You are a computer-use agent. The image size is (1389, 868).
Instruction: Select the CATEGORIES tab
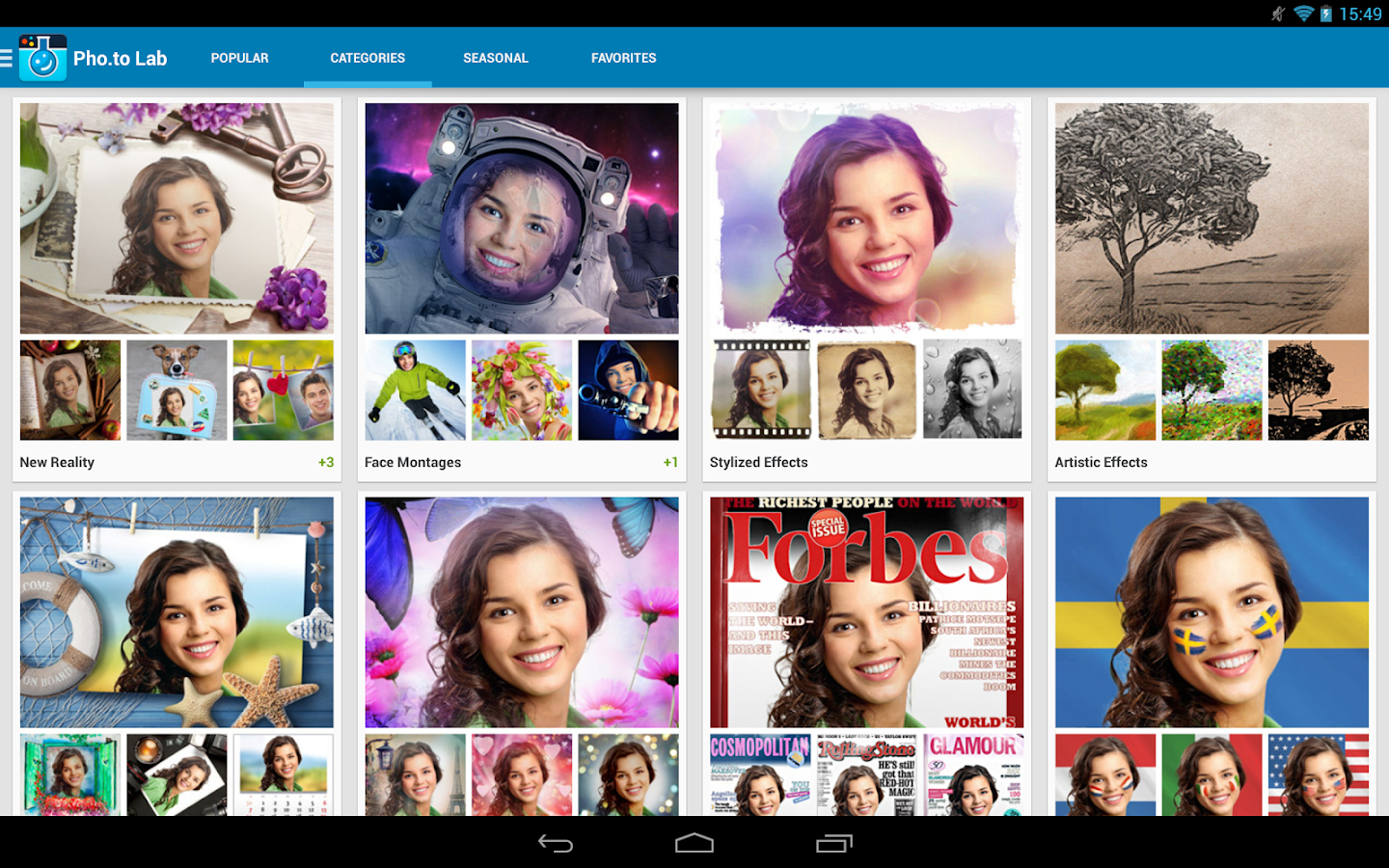tap(368, 58)
